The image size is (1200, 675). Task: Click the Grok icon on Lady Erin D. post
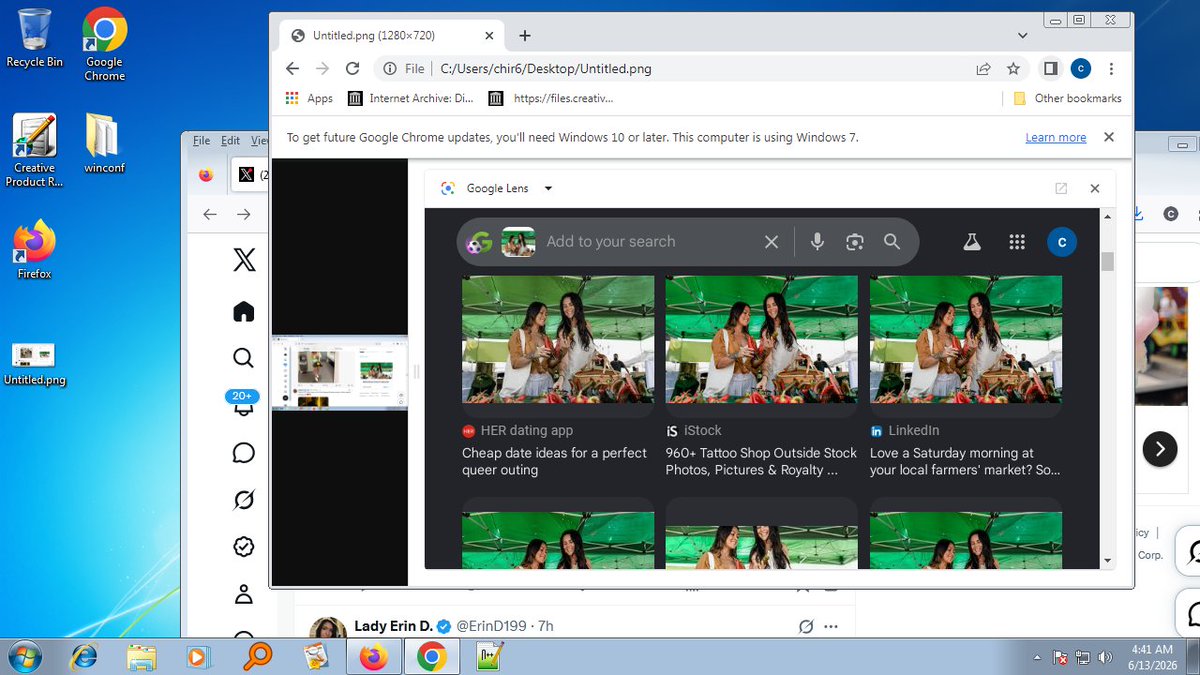click(806, 627)
